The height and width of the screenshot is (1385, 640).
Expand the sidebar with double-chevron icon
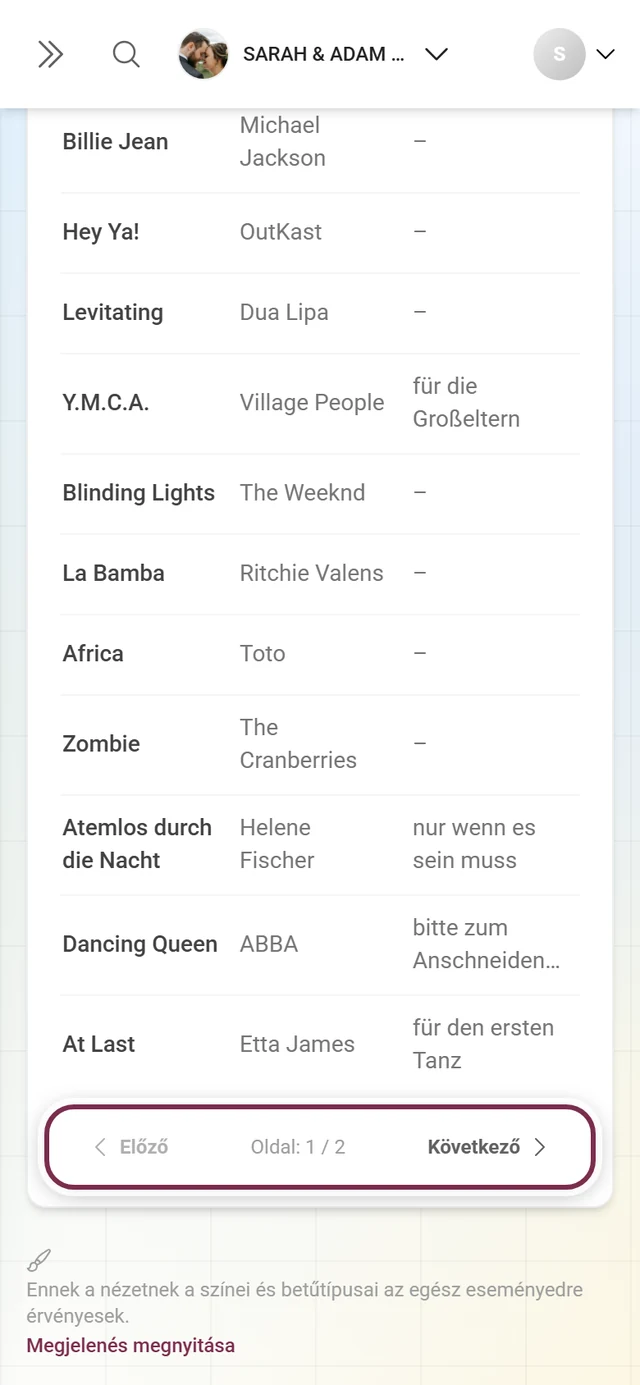pos(50,54)
